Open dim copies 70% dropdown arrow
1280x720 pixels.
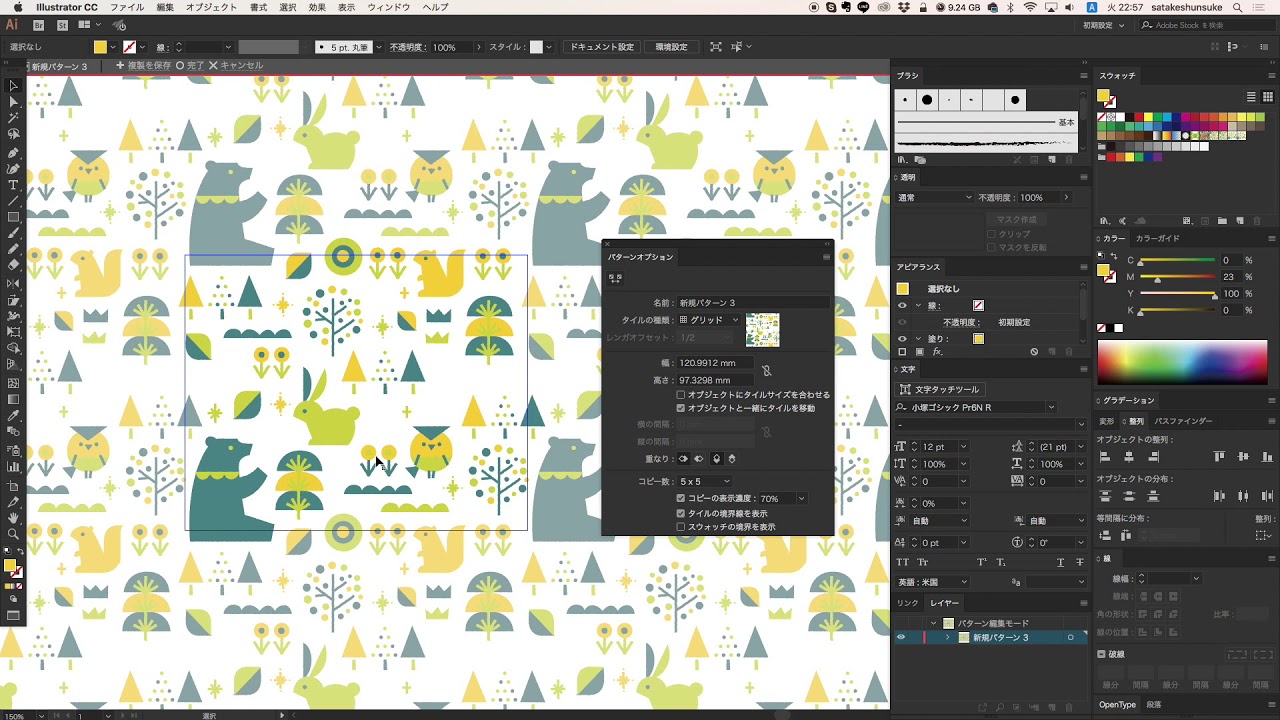coord(801,498)
